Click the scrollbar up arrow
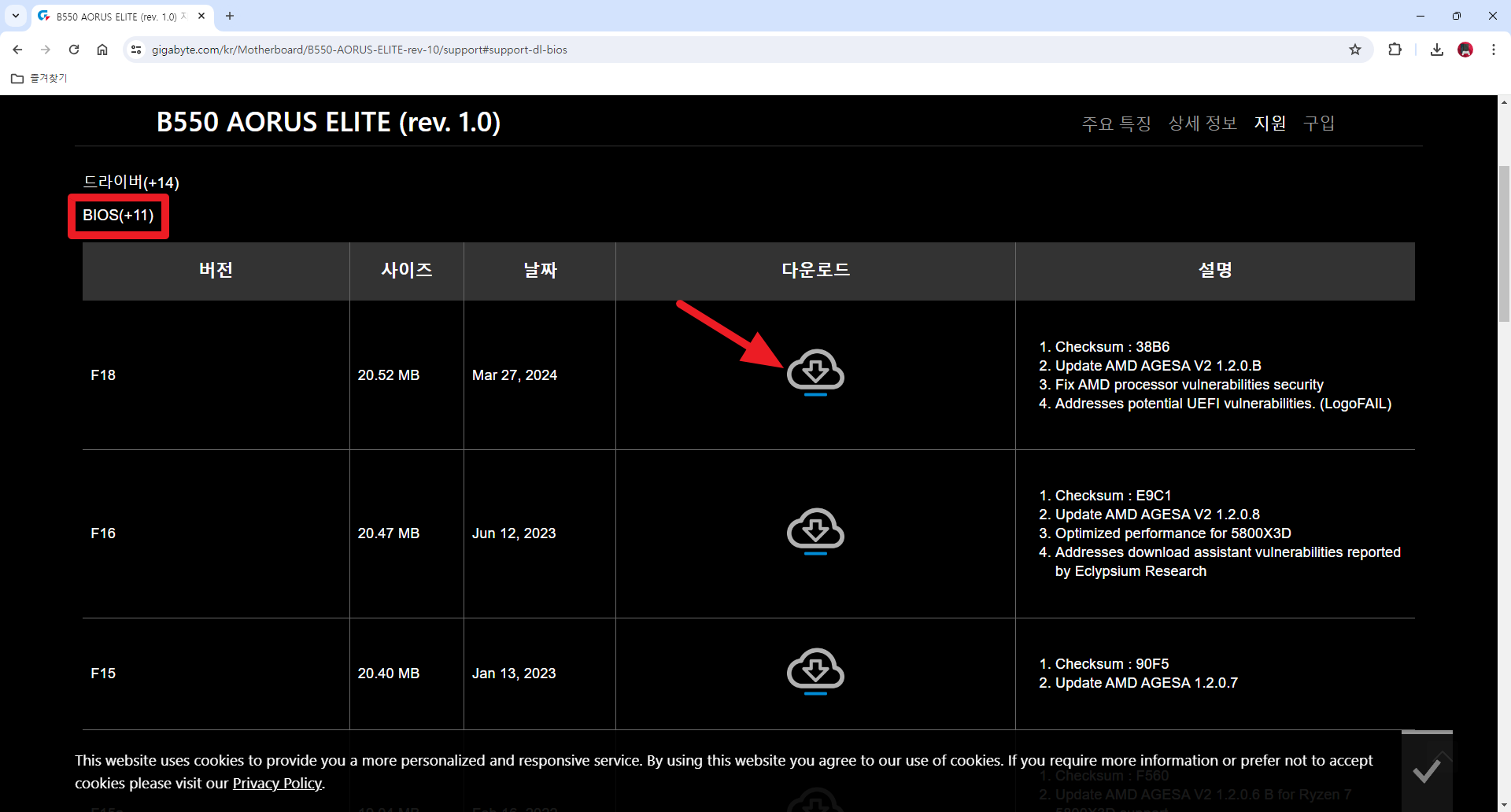 (x=1504, y=102)
